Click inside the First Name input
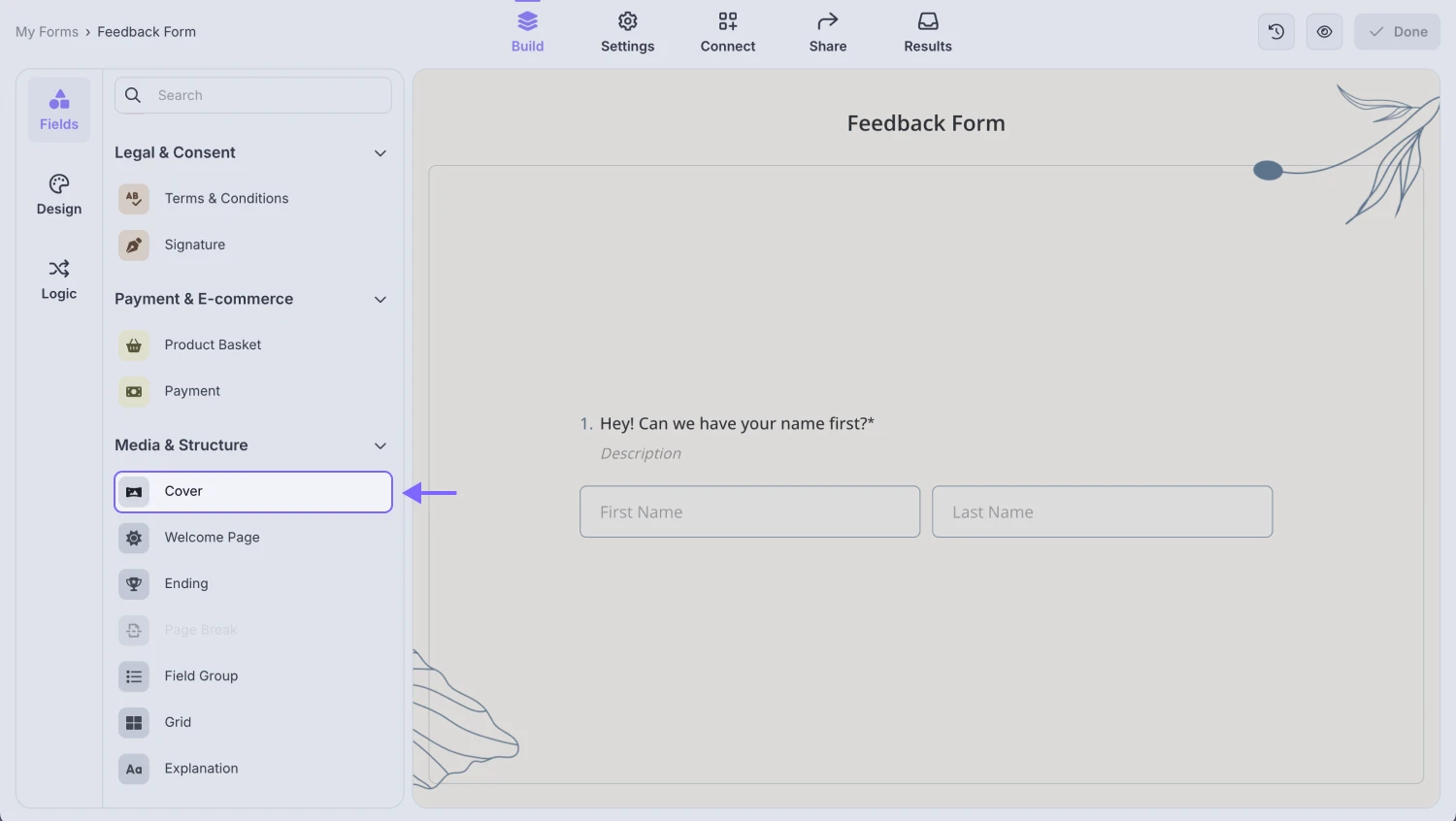 pos(749,511)
